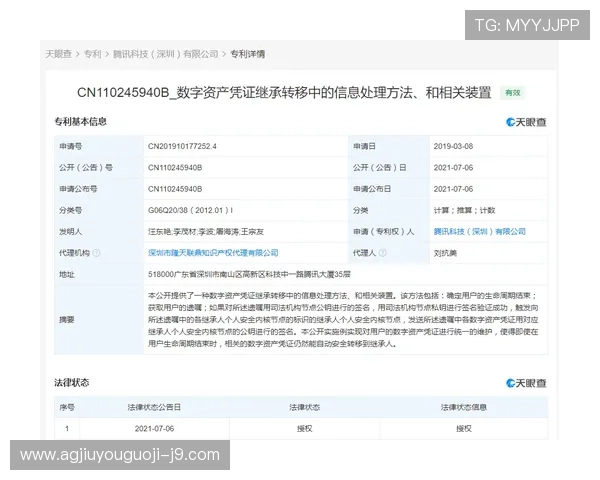Click the 法律状态公告日 column header
The width and height of the screenshot is (600, 480).
(x=154, y=407)
